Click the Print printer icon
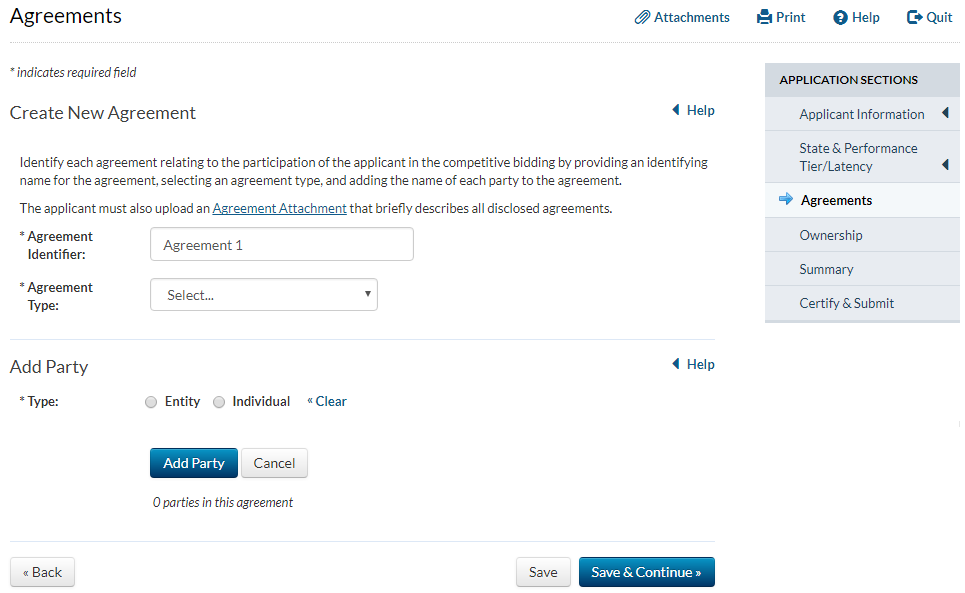Image resolution: width=965 pixels, height=593 pixels. [764, 17]
